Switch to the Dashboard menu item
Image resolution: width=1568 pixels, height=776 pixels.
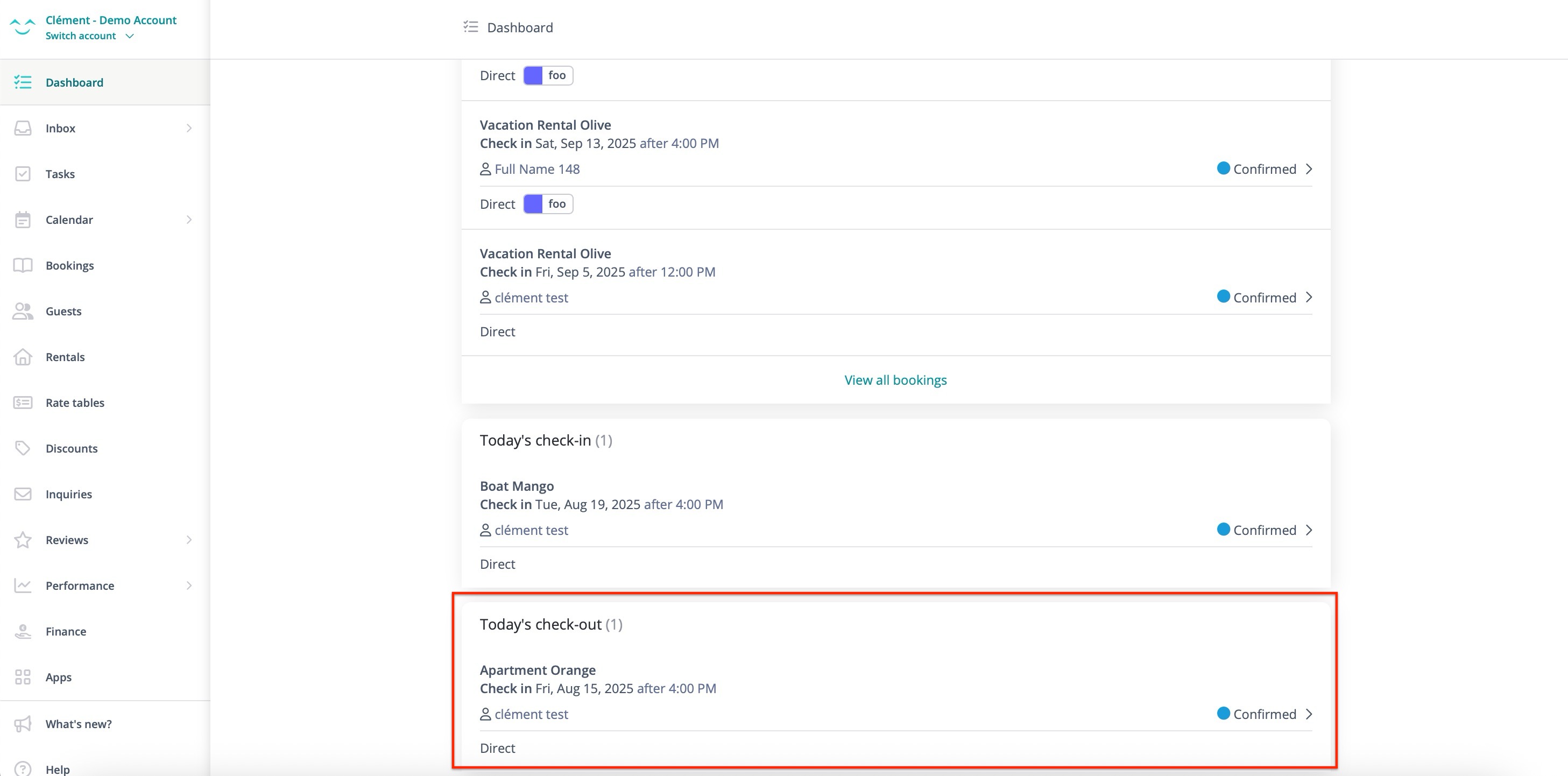(74, 82)
